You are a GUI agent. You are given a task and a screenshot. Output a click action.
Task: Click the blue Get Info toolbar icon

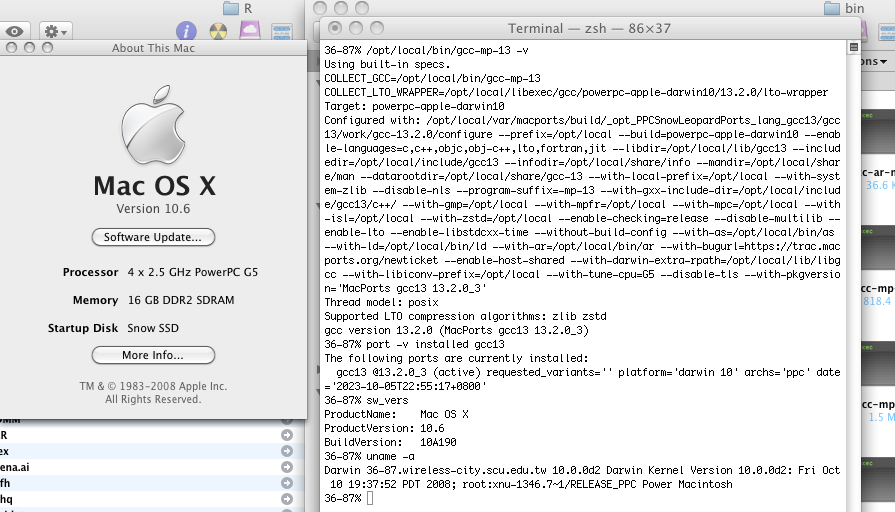tap(186, 31)
